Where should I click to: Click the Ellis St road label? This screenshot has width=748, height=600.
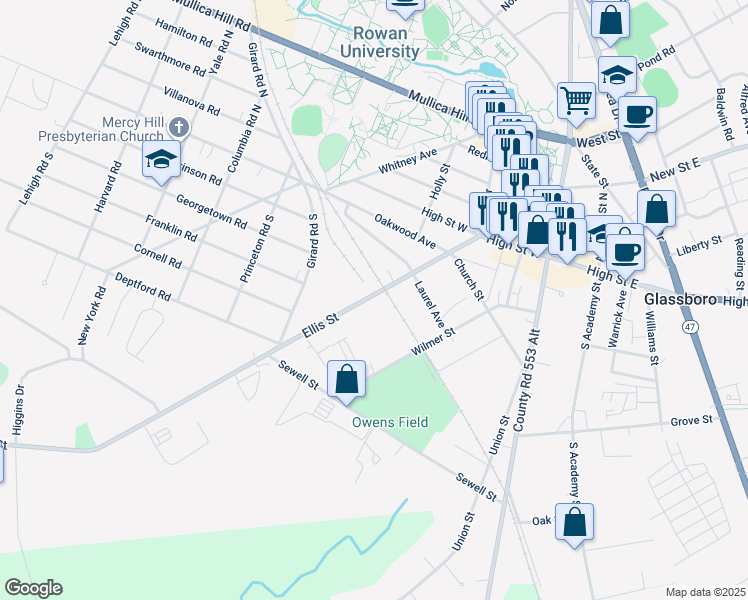click(x=322, y=325)
